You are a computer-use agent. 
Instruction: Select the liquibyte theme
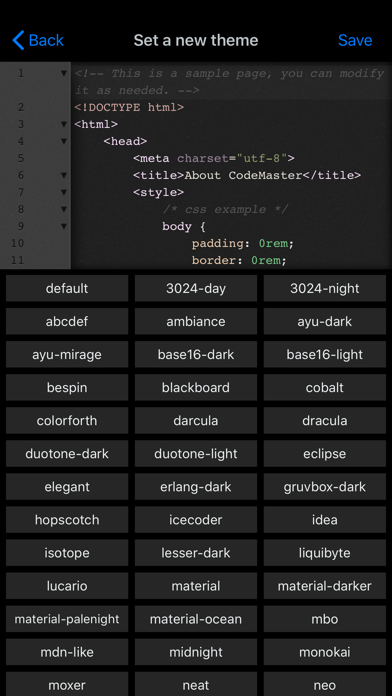(x=325, y=553)
